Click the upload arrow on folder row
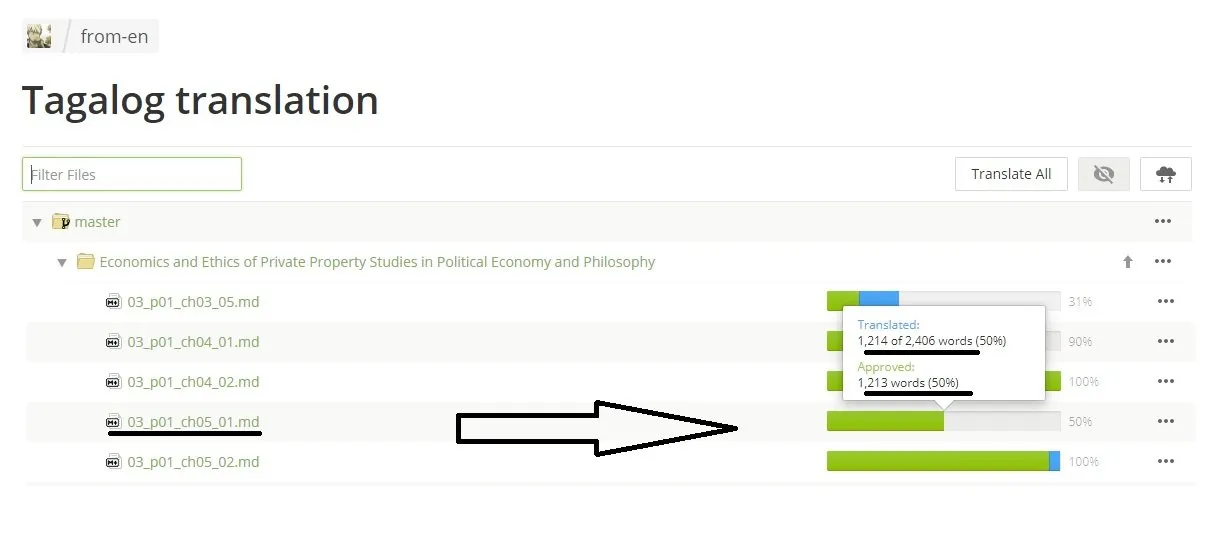Screen dimensions: 1218x538 [1128, 262]
